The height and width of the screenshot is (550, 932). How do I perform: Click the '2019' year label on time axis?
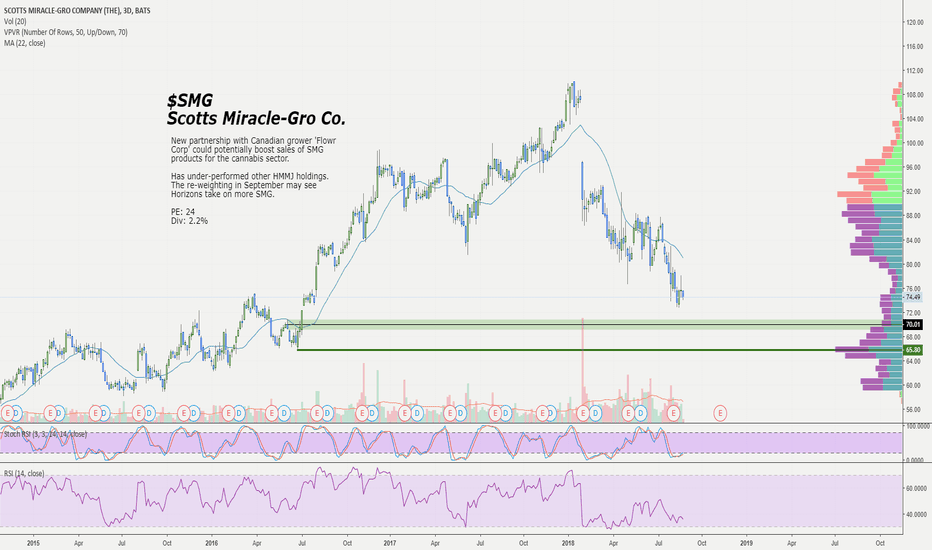(747, 543)
